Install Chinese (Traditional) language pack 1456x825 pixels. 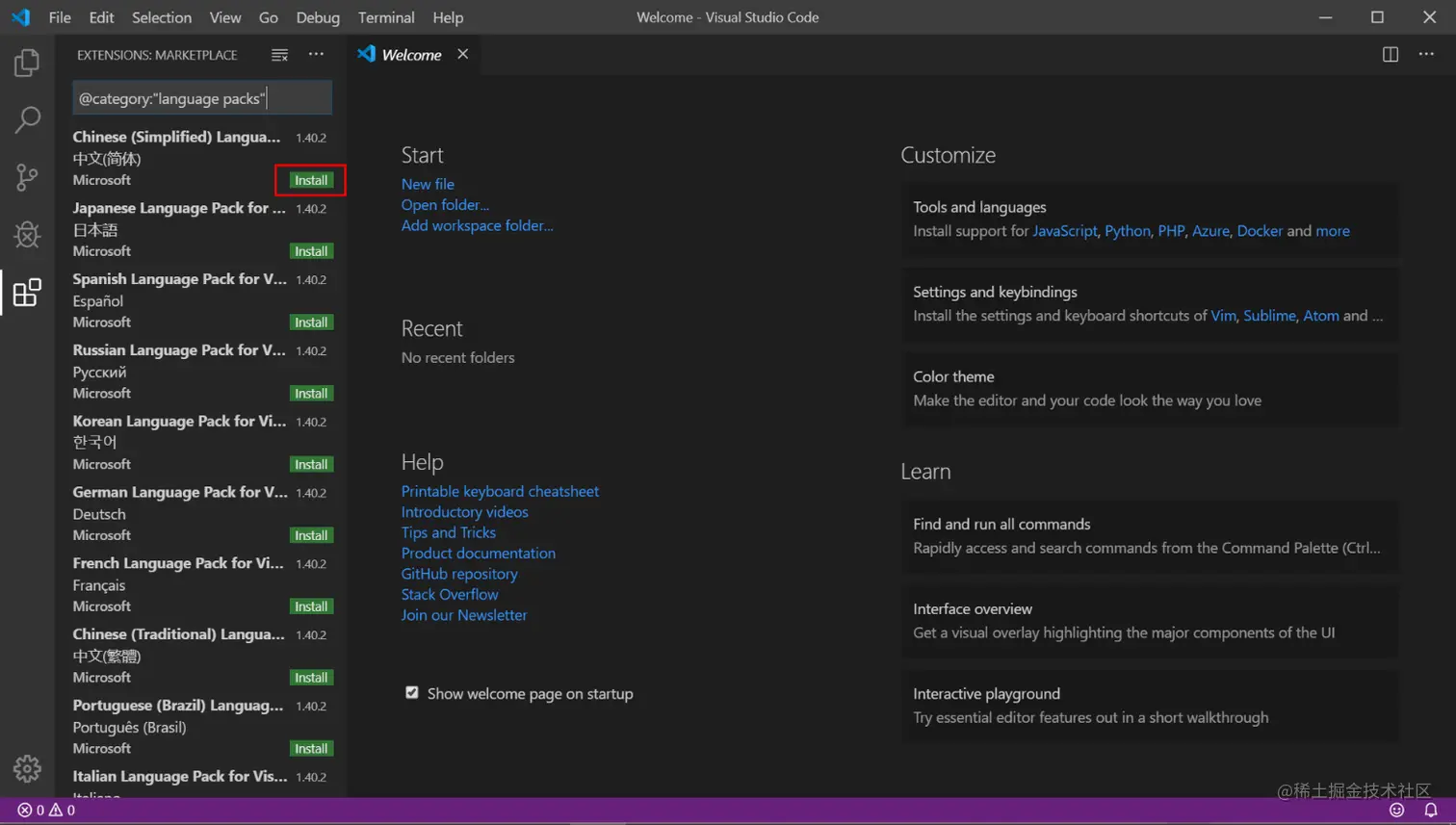pyautogui.click(x=311, y=678)
